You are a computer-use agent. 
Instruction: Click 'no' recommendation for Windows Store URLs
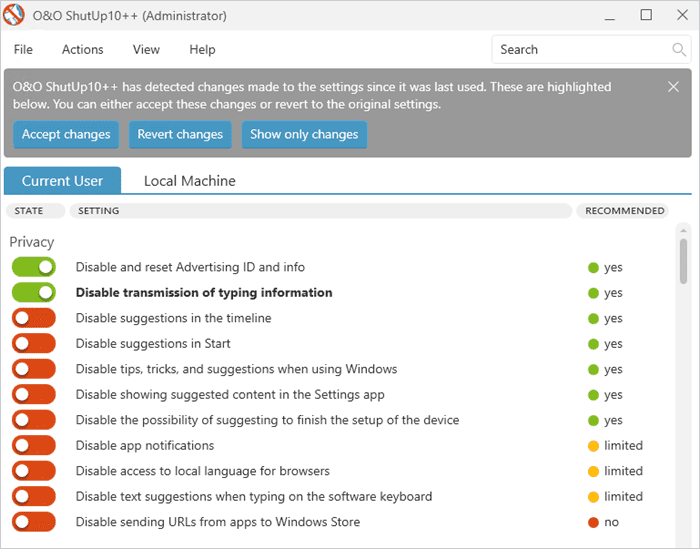611,522
